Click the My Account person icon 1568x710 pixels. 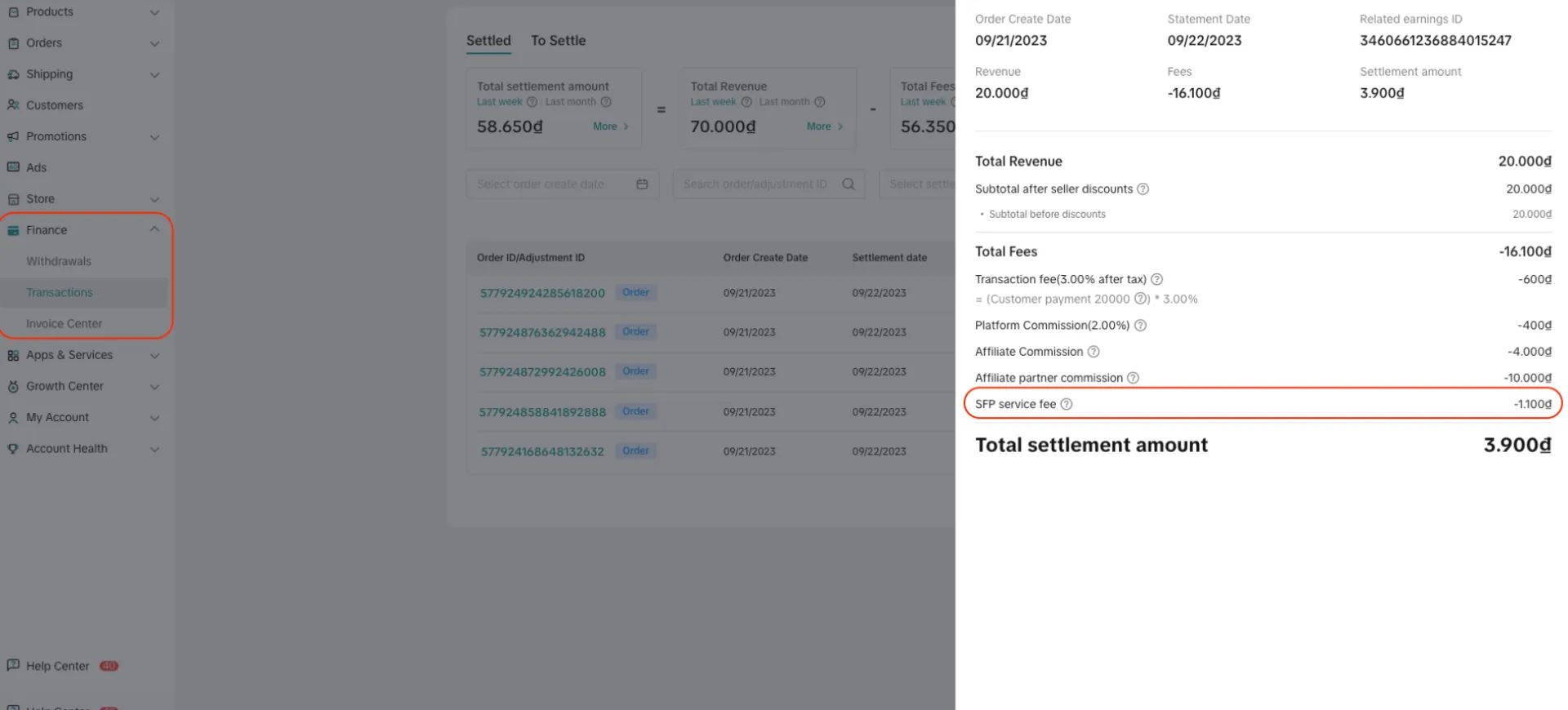(13, 418)
